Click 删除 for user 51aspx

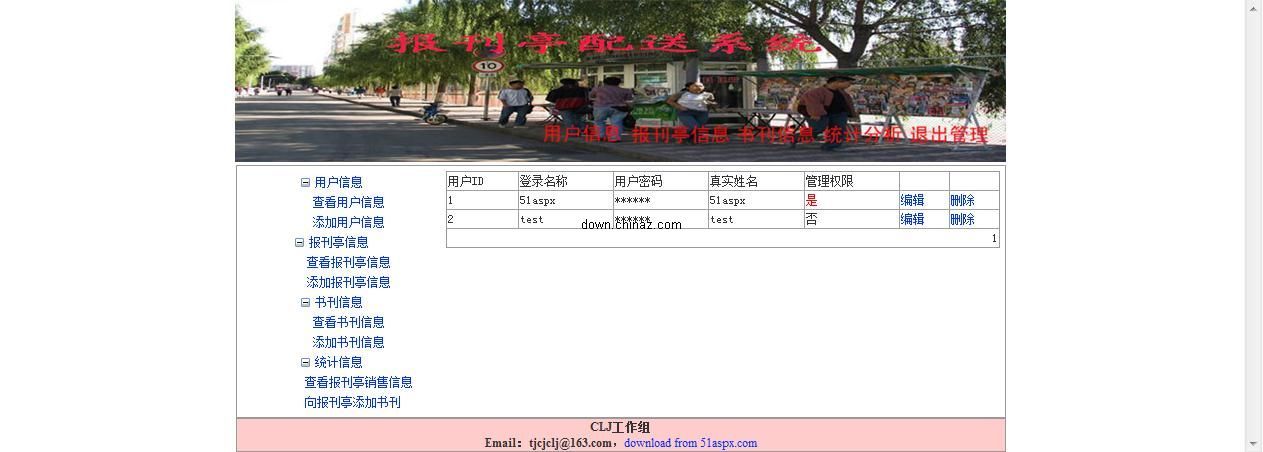pos(962,200)
